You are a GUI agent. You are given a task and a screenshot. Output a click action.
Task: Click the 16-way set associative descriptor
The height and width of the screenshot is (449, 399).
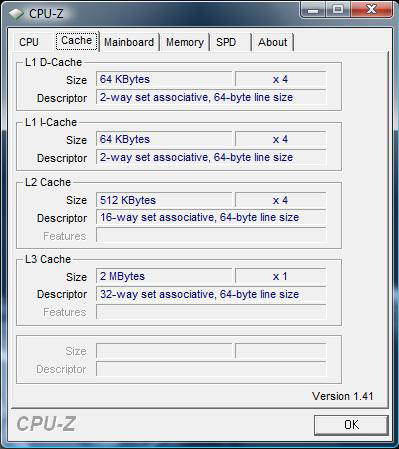(x=211, y=218)
